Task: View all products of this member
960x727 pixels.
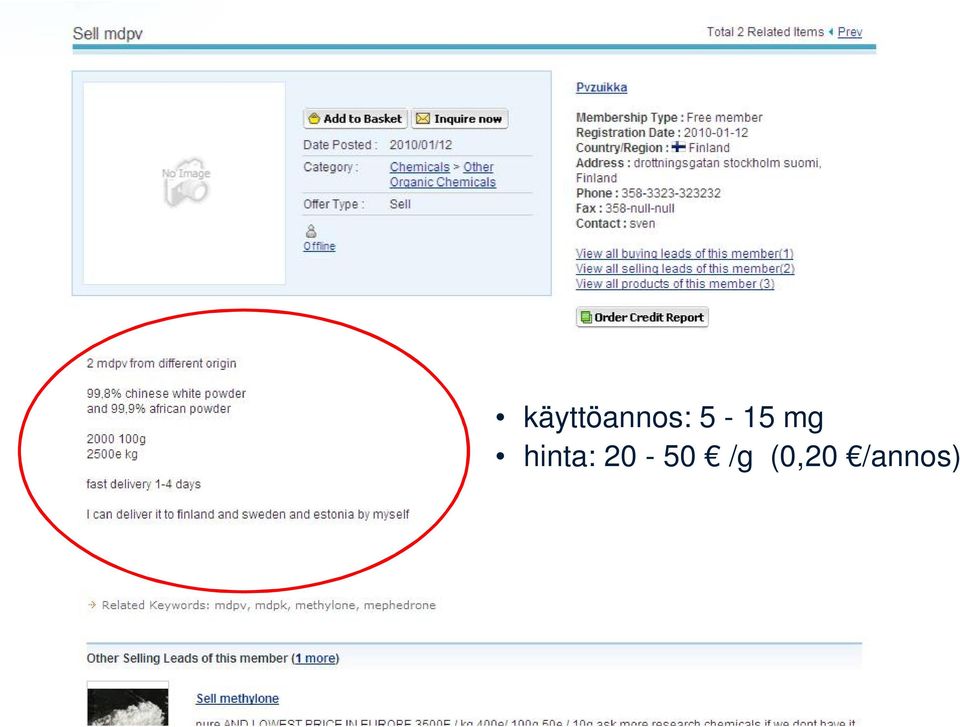Action: coord(675,284)
